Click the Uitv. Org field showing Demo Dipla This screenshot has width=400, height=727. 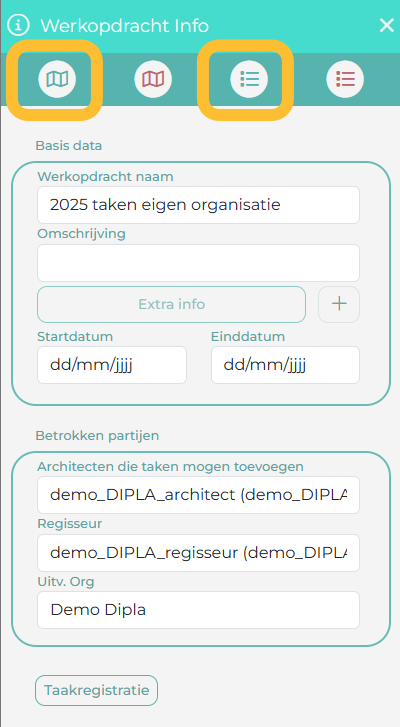[198, 610]
